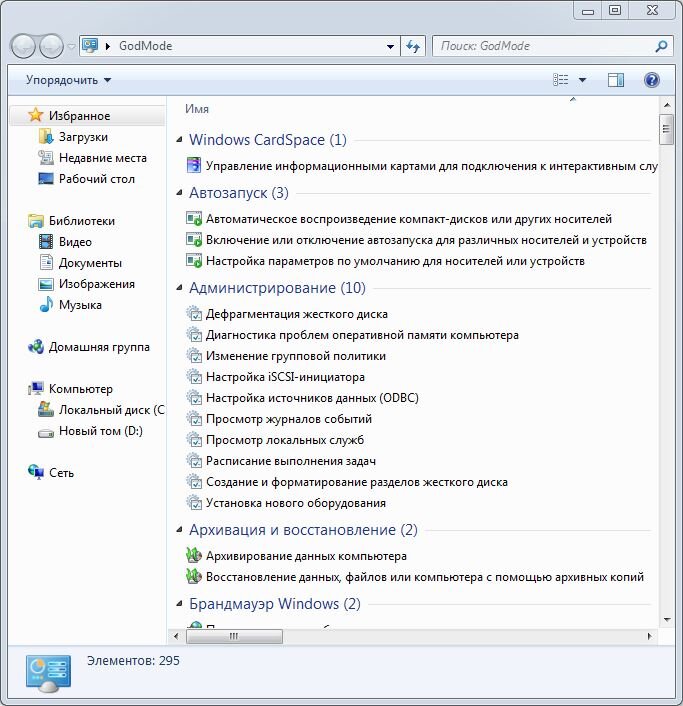This screenshot has height=706, width=683.
Task: Click icon of Восстановление данных, файлов или компьютера
Action: tap(194, 577)
